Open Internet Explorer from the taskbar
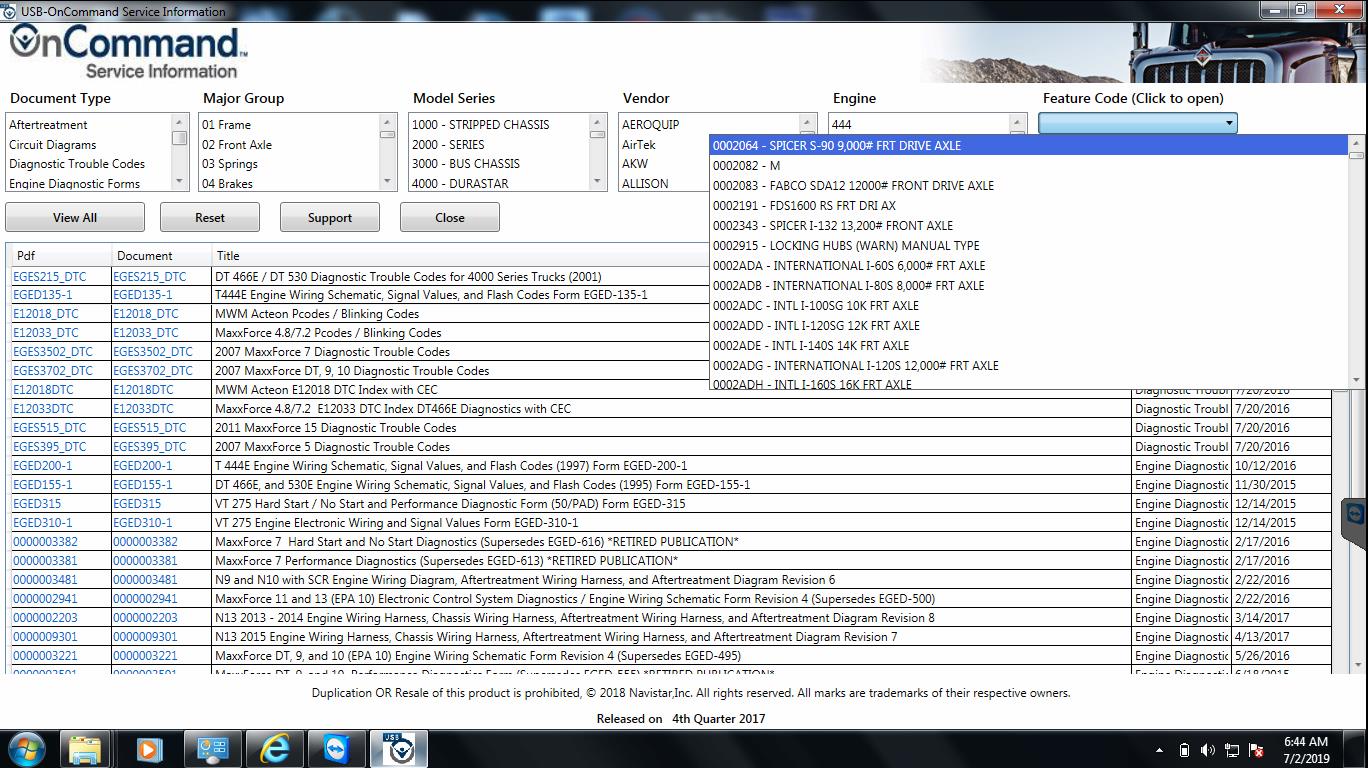The height and width of the screenshot is (768, 1368). 274,748
